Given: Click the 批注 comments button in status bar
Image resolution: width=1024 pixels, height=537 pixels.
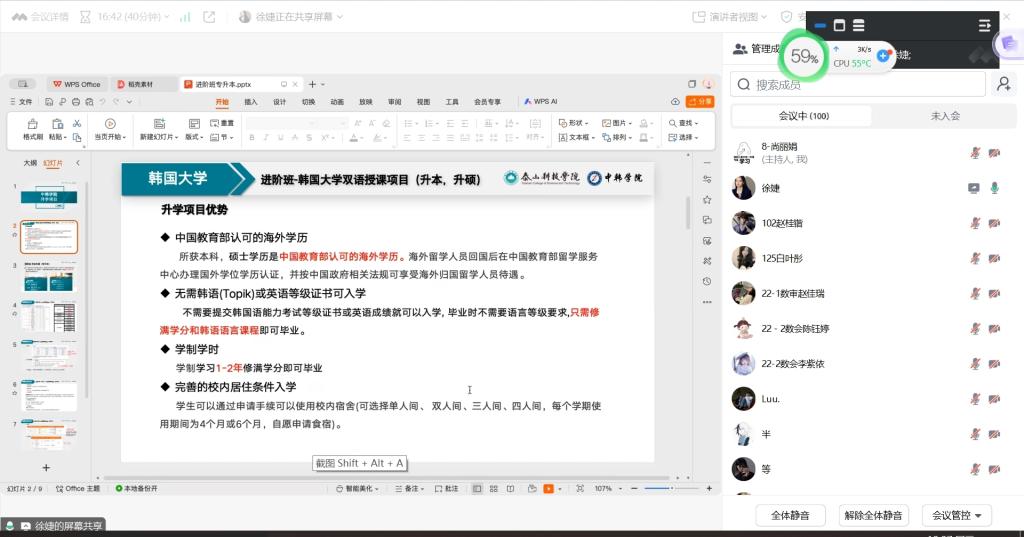Looking at the screenshot, I should pos(447,489).
